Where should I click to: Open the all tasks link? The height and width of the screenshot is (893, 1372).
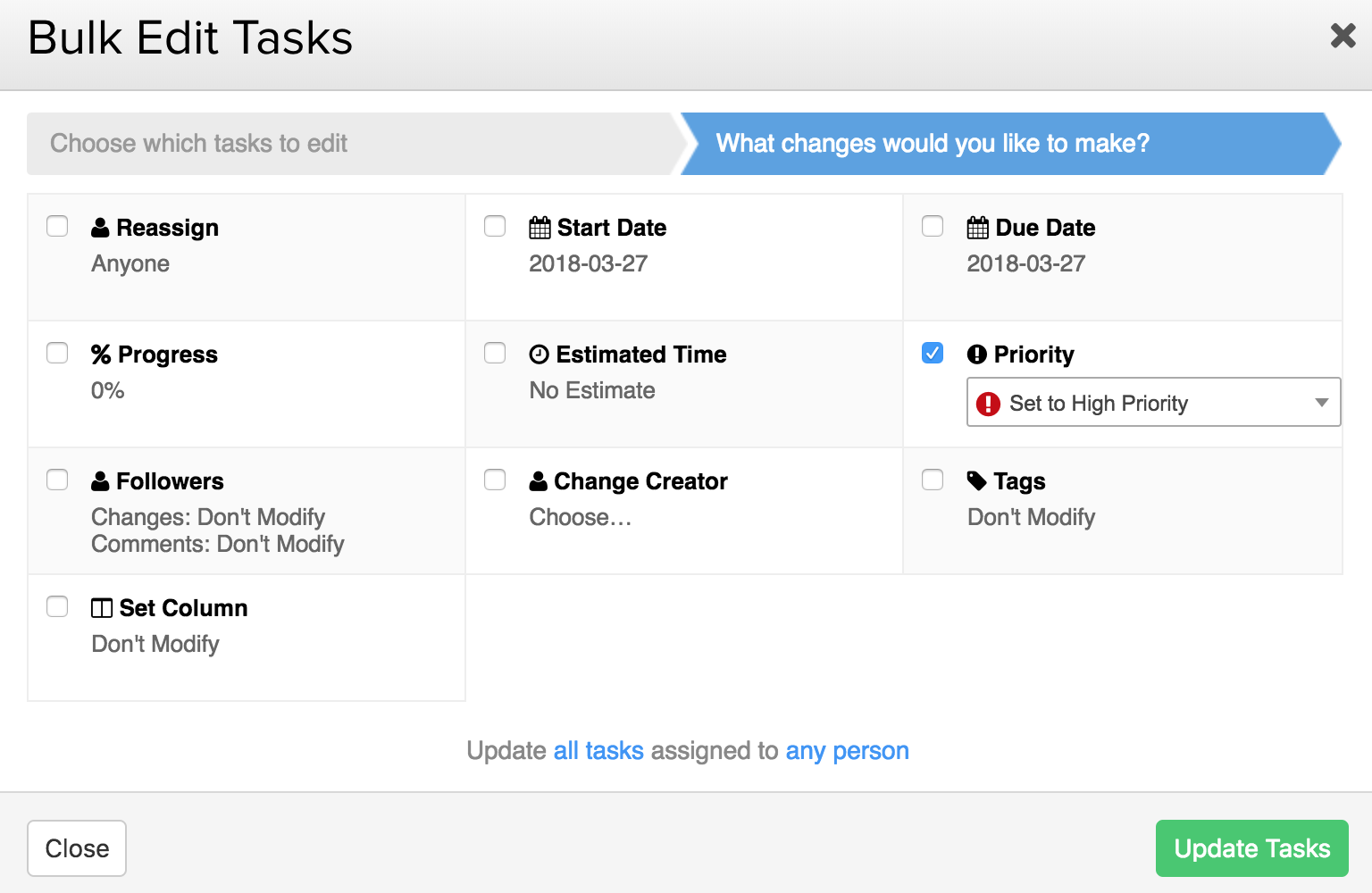pyautogui.click(x=598, y=751)
